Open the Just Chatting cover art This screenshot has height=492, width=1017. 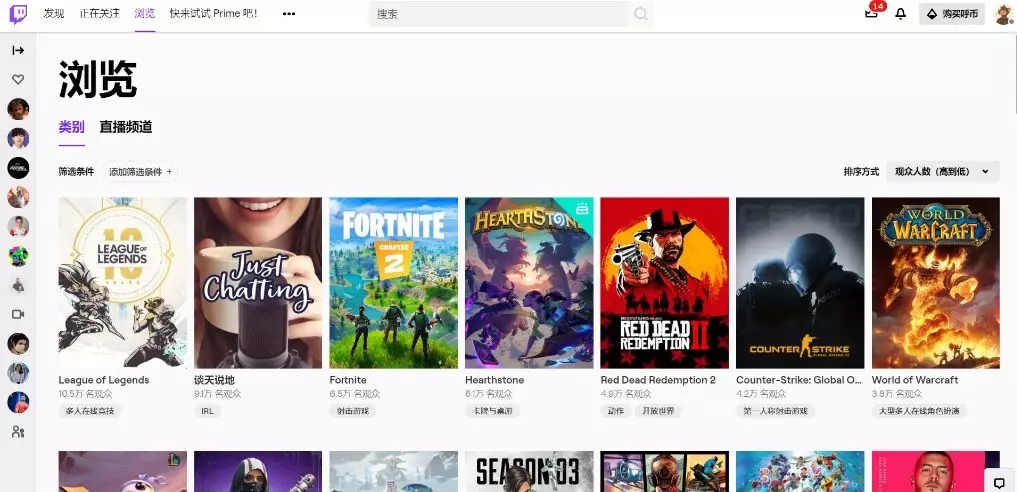click(258, 283)
